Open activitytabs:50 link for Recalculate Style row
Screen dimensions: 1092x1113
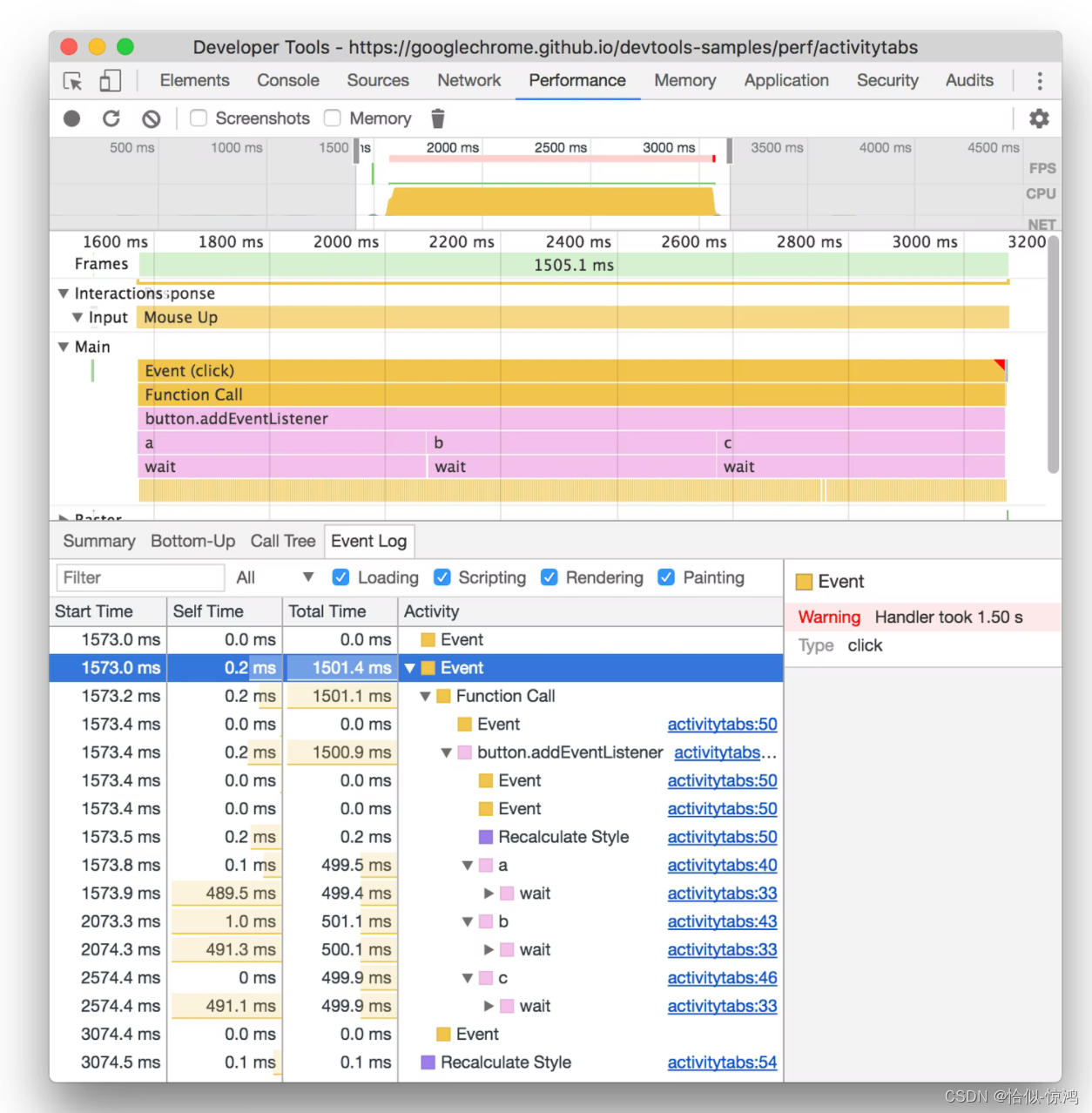[x=723, y=837]
